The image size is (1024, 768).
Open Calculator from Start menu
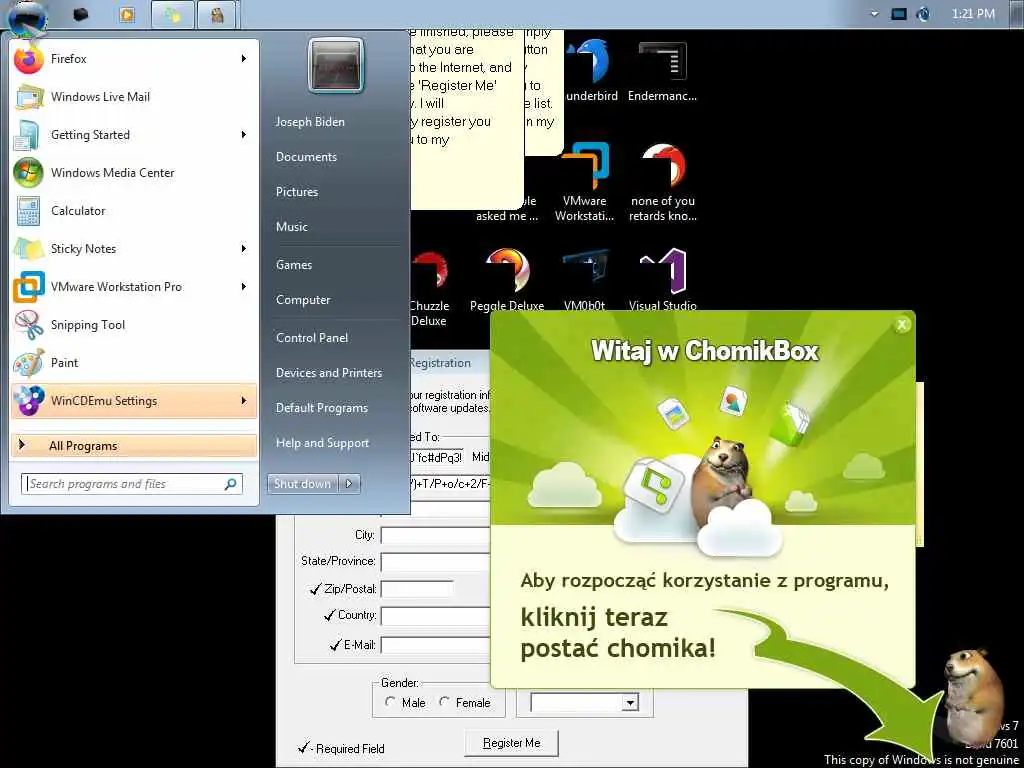134,210
